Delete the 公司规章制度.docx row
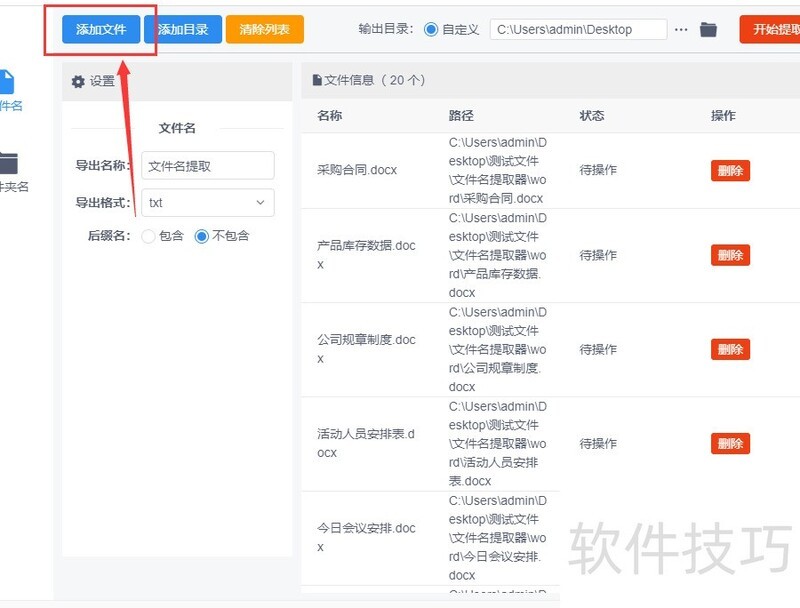 [x=730, y=349]
